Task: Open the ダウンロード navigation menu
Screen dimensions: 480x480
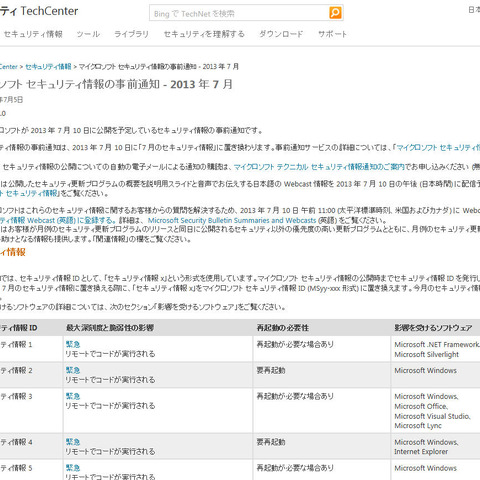Action: pos(281,34)
